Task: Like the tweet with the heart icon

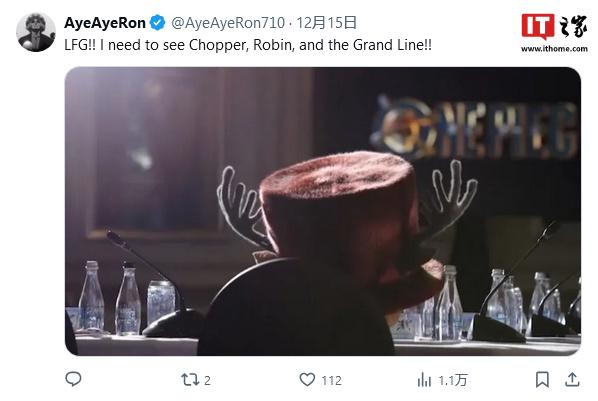Action: coord(307,380)
